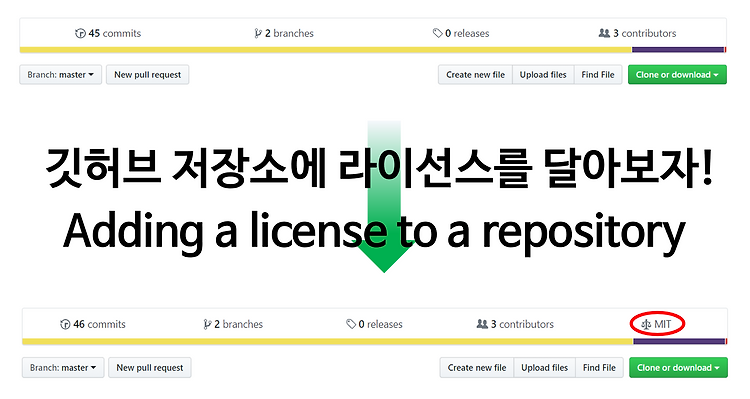Expand bottom Clone or download dropdown
Viewport: 750px width, 399px height.
point(678,367)
